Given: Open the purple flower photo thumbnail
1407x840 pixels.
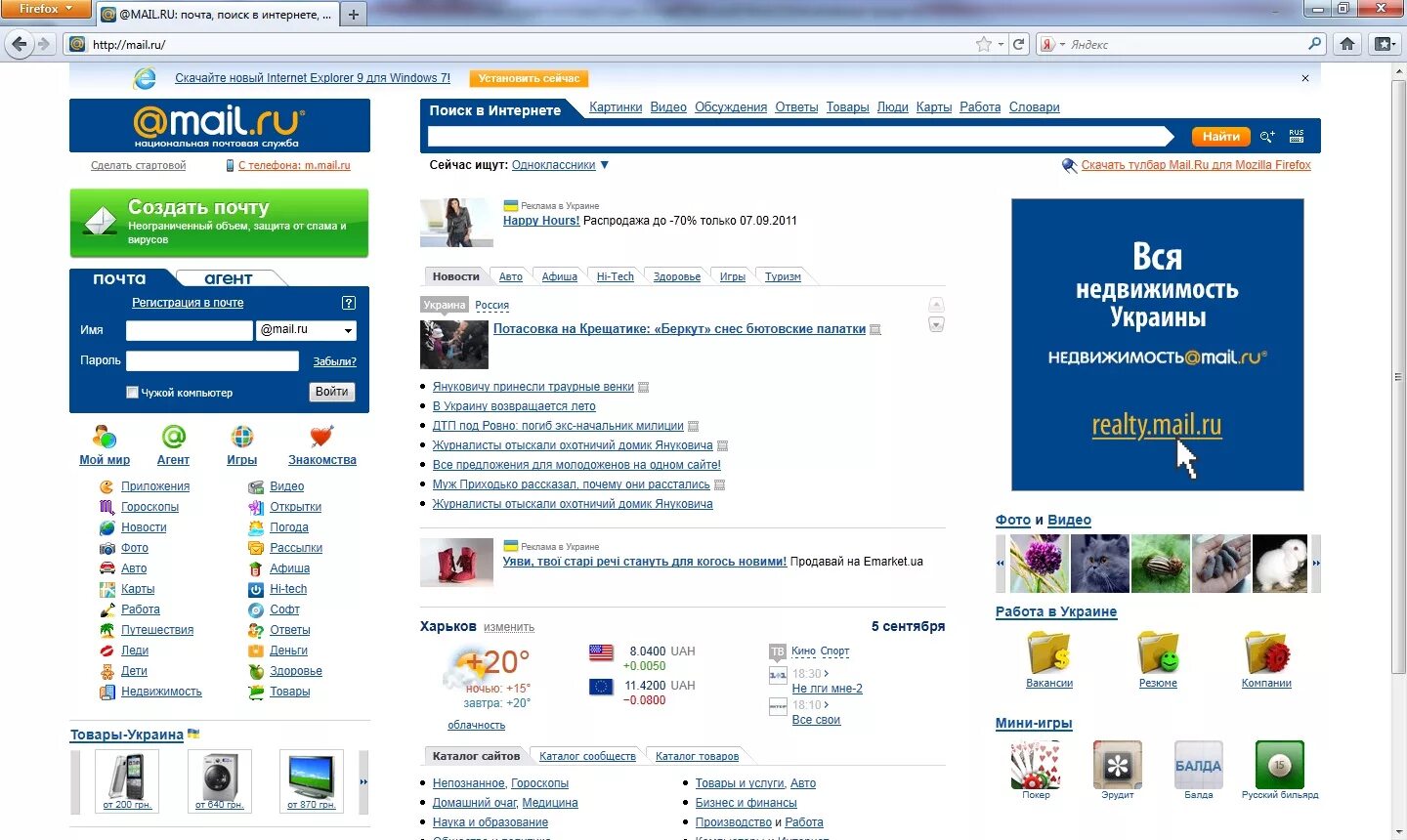Looking at the screenshot, I should click(1039, 564).
